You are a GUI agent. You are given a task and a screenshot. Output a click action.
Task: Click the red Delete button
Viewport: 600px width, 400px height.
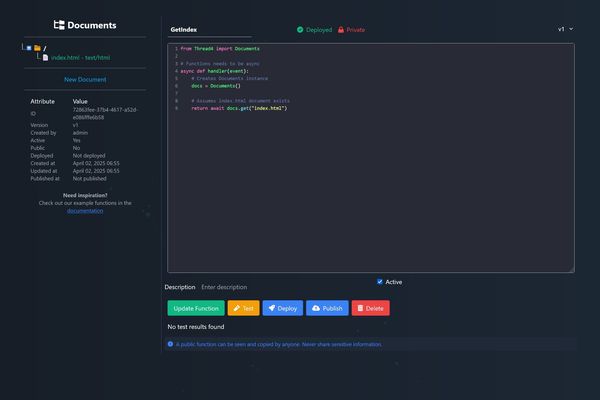pos(370,308)
